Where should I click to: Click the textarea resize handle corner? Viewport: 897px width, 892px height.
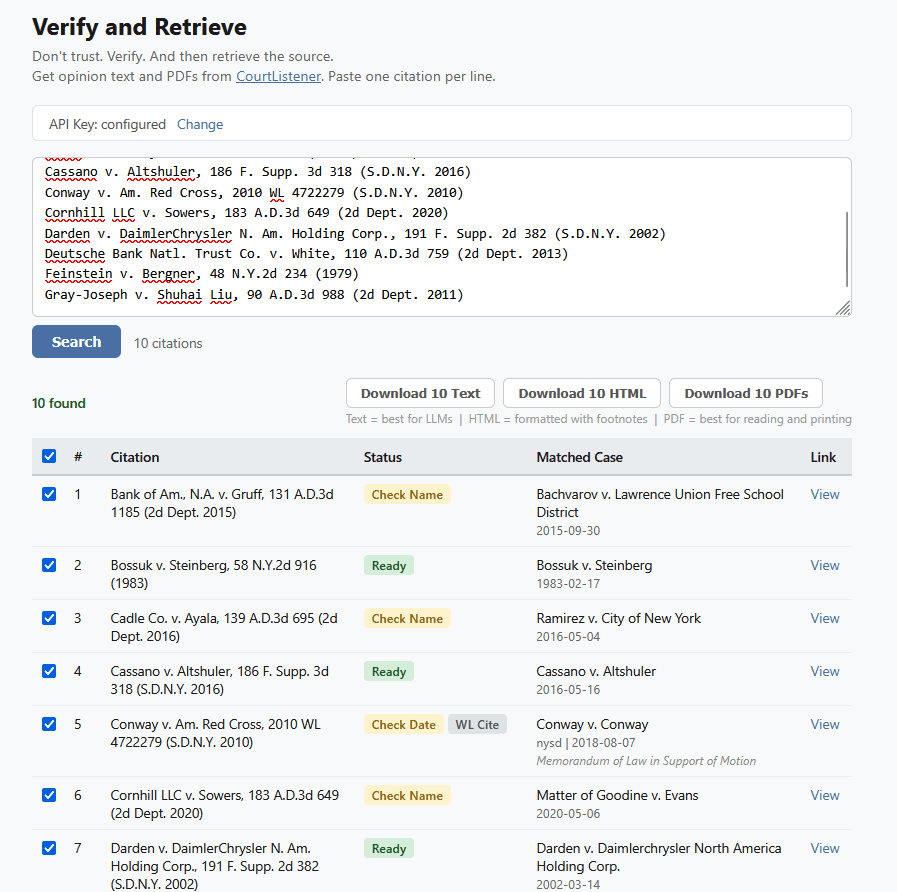coord(843,308)
